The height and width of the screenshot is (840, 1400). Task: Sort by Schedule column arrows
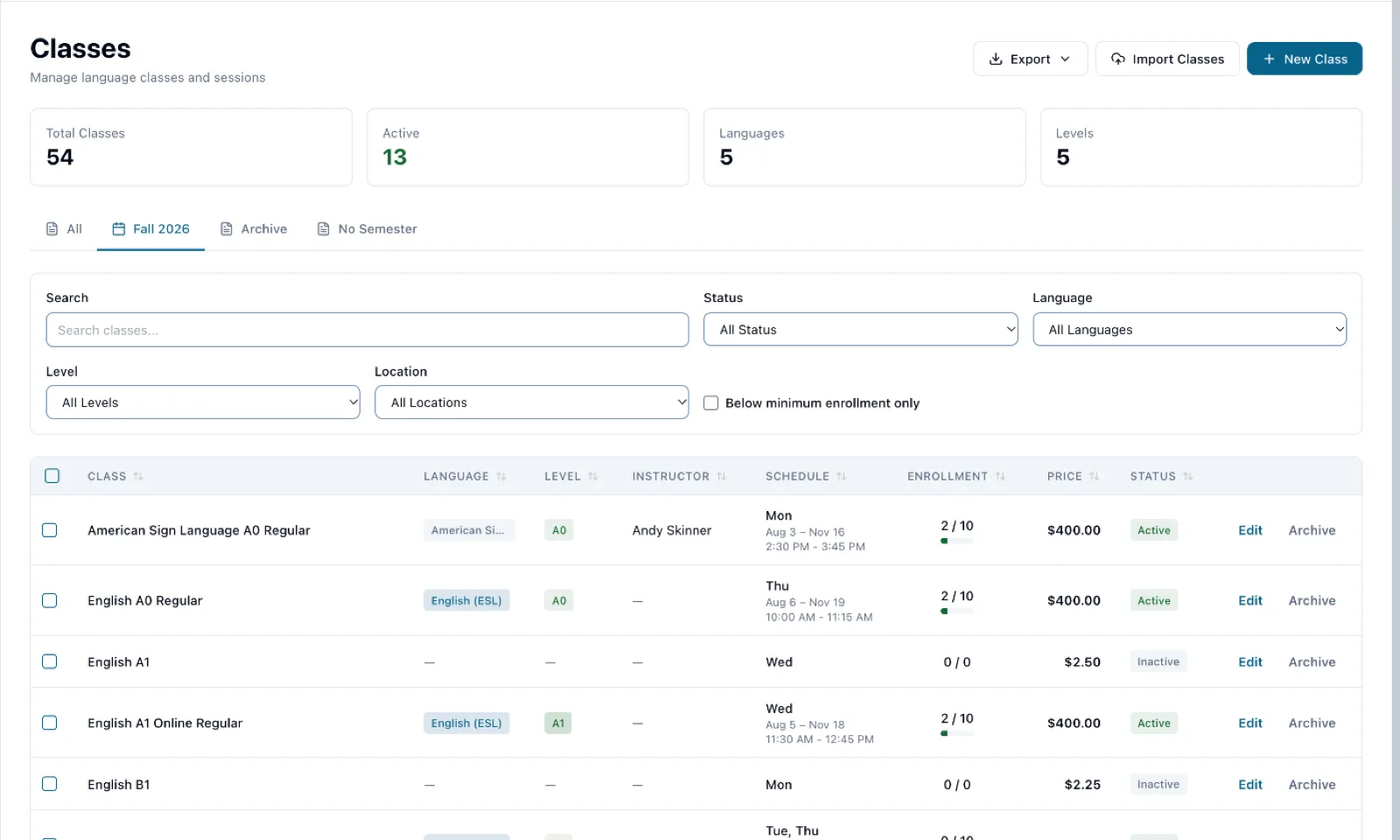(x=842, y=477)
